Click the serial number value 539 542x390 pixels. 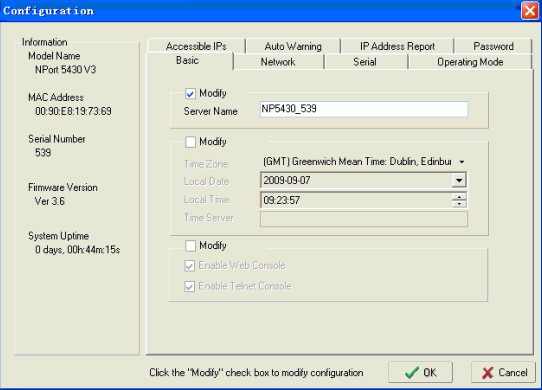click(43, 153)
